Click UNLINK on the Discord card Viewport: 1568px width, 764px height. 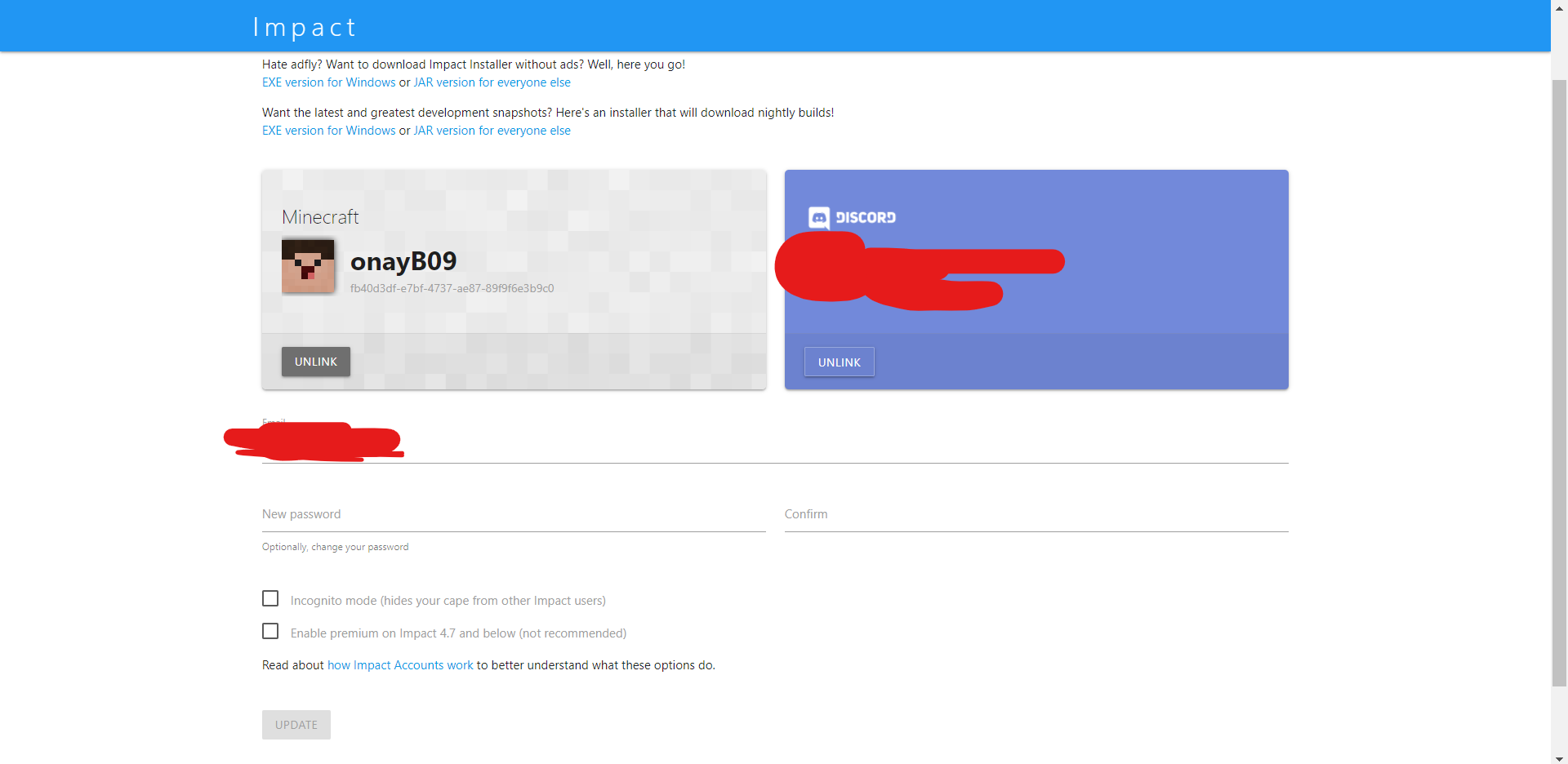tap(838, 362)
